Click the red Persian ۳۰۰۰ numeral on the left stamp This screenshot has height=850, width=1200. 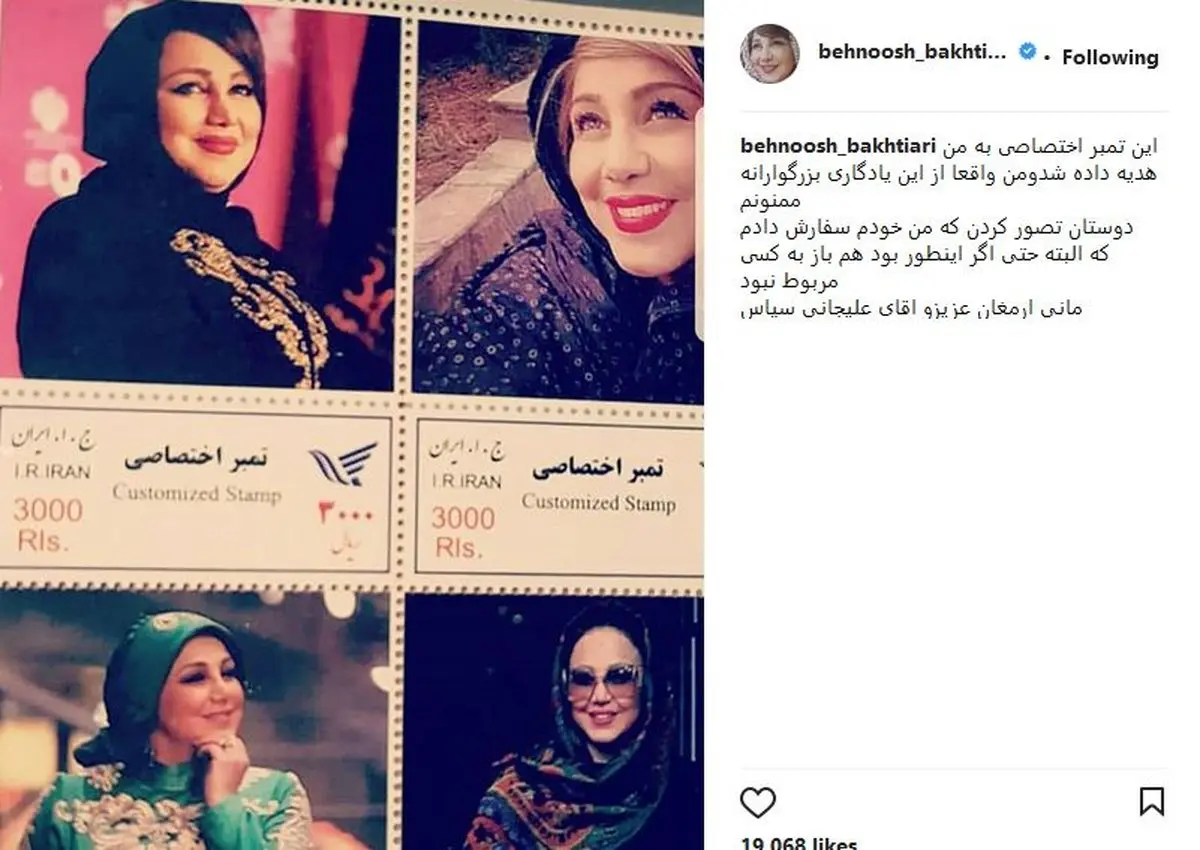click(x=346, y=517)
